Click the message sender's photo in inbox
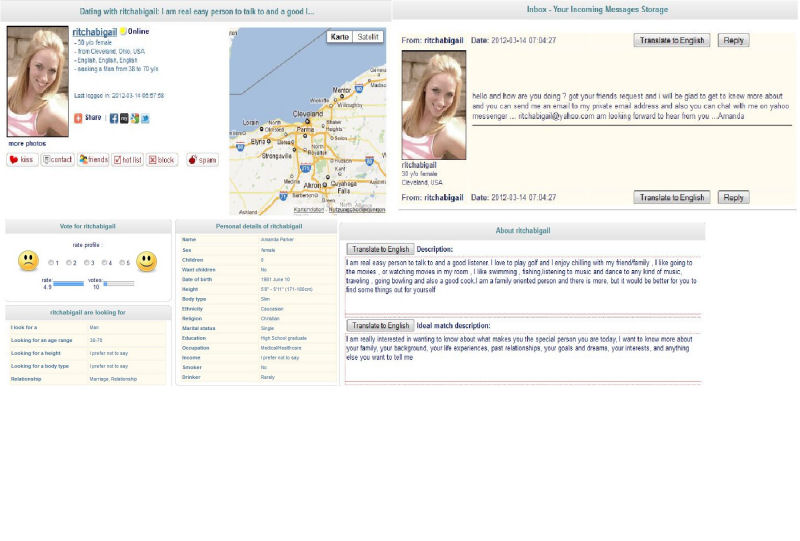 [x=434, y=105]
